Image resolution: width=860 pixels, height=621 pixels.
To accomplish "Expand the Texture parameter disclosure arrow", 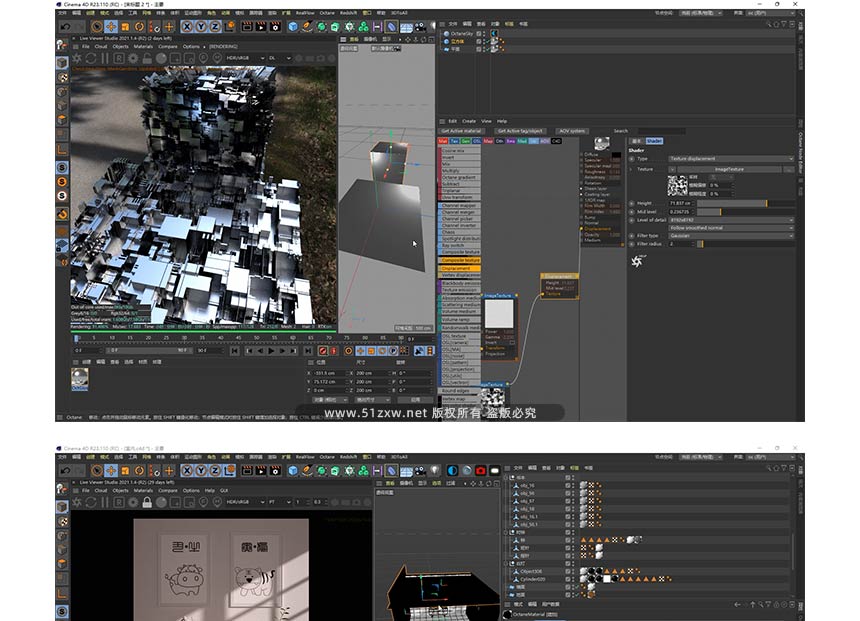I will click(631, 170).
